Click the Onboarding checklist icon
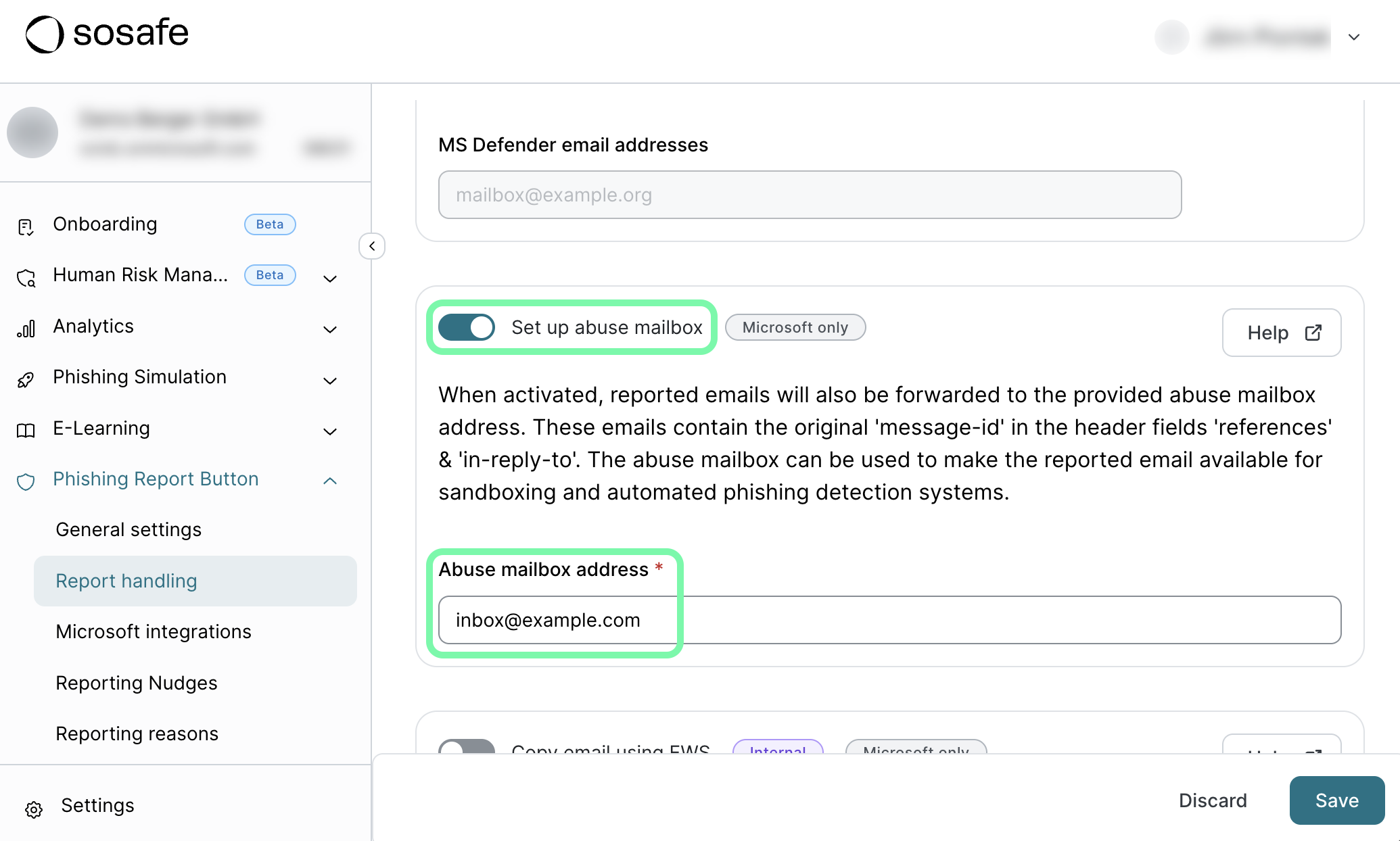 tap(26, 227)
